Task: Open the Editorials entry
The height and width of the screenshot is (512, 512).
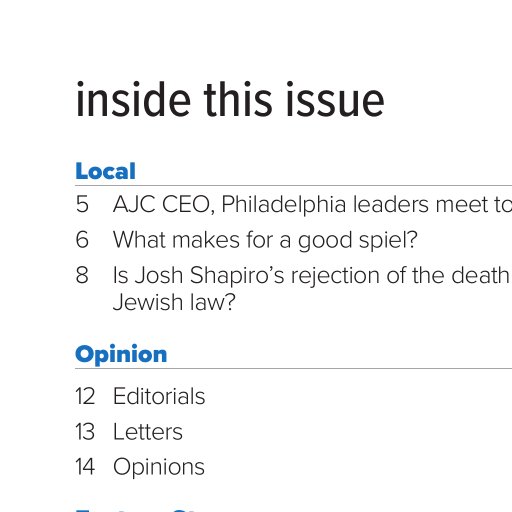Action: pos(159,396)
